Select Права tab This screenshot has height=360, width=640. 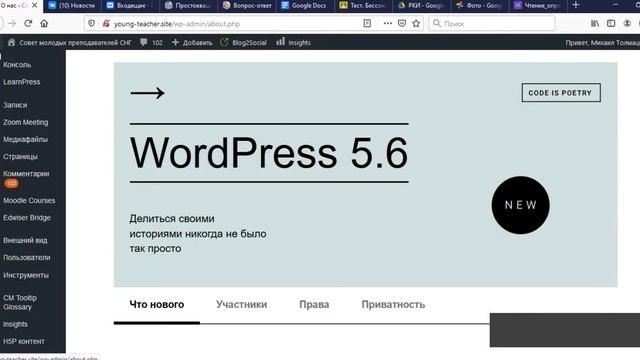tap(314, 304)
